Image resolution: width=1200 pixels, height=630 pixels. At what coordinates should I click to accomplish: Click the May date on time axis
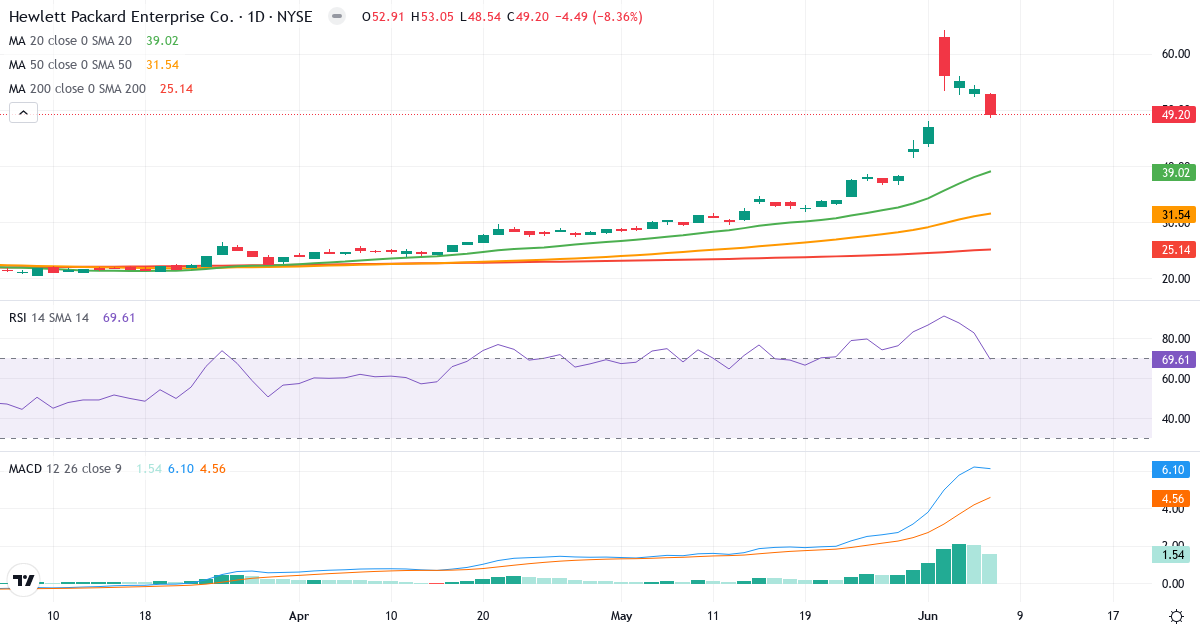[622, 616]
